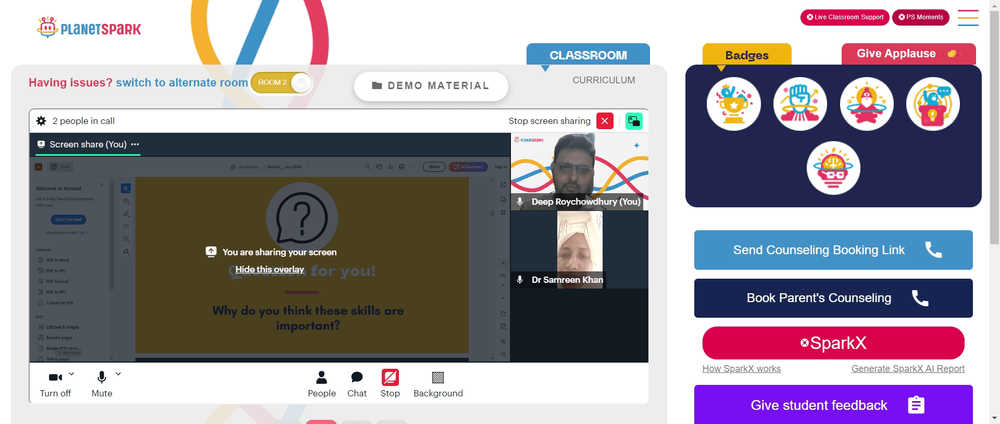Click the SparkX button

click(833, 343)
